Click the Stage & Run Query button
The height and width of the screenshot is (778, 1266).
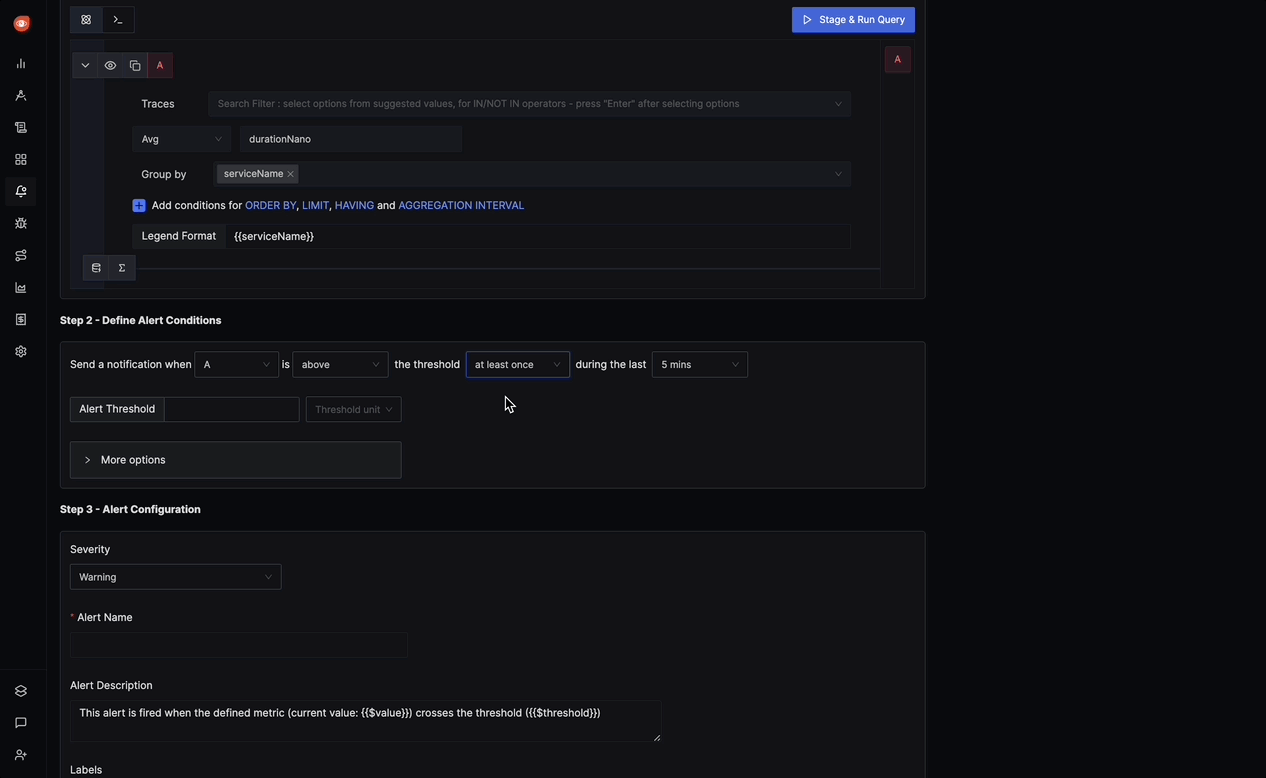click(x=852, y=19)
